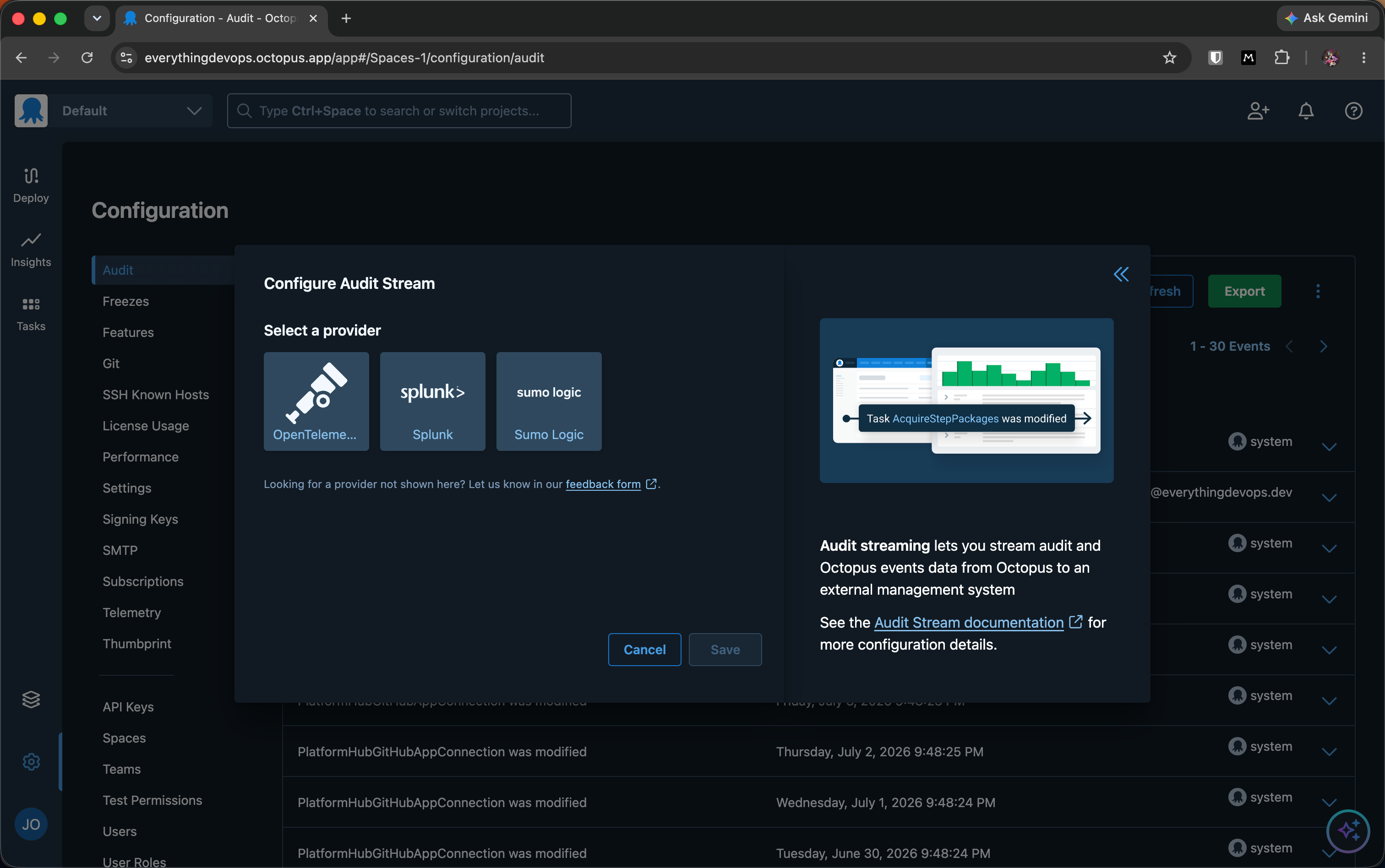Collapse the help panel with double chevron
The image size is (1385, 868).
(1121, 274)
